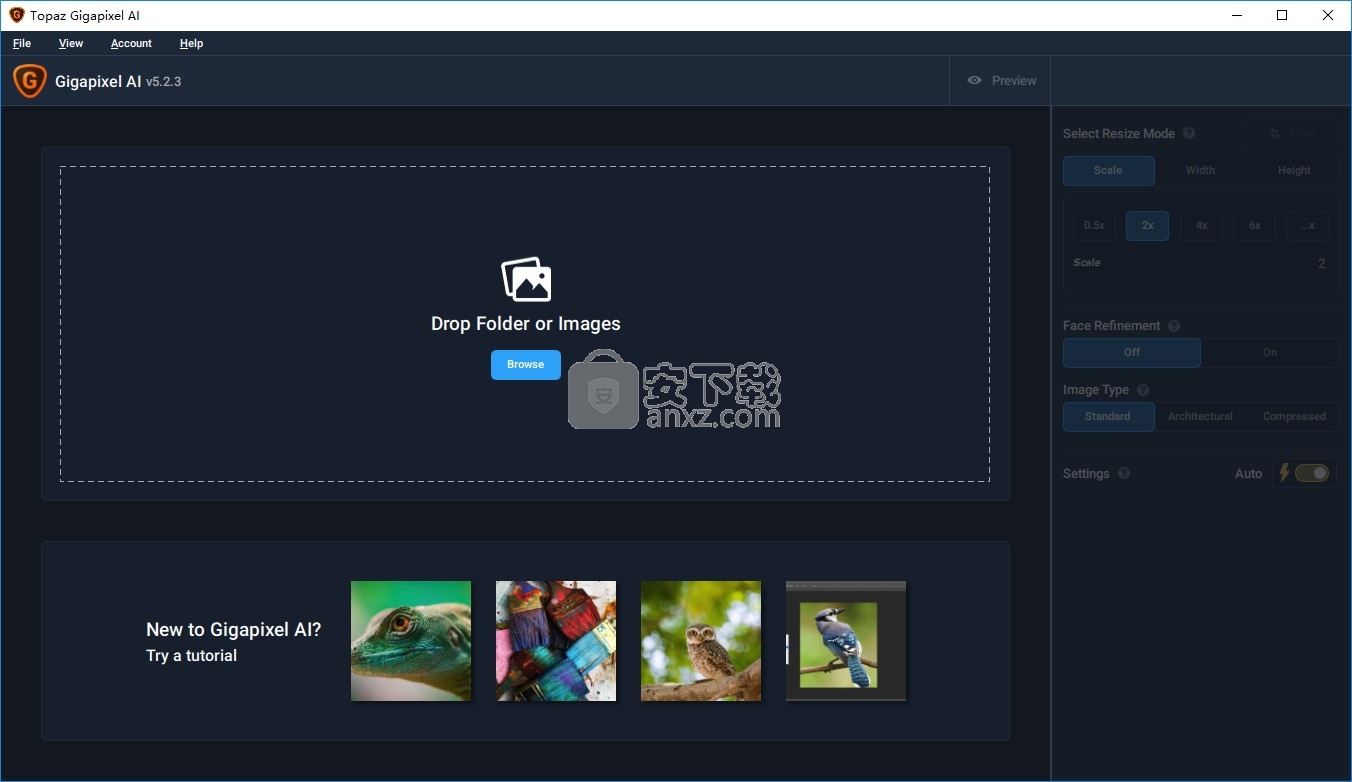Click the New to Gigapixel AI? heading
The width and height of the screenshot is (1352, 782).
[x=234, y=630]
